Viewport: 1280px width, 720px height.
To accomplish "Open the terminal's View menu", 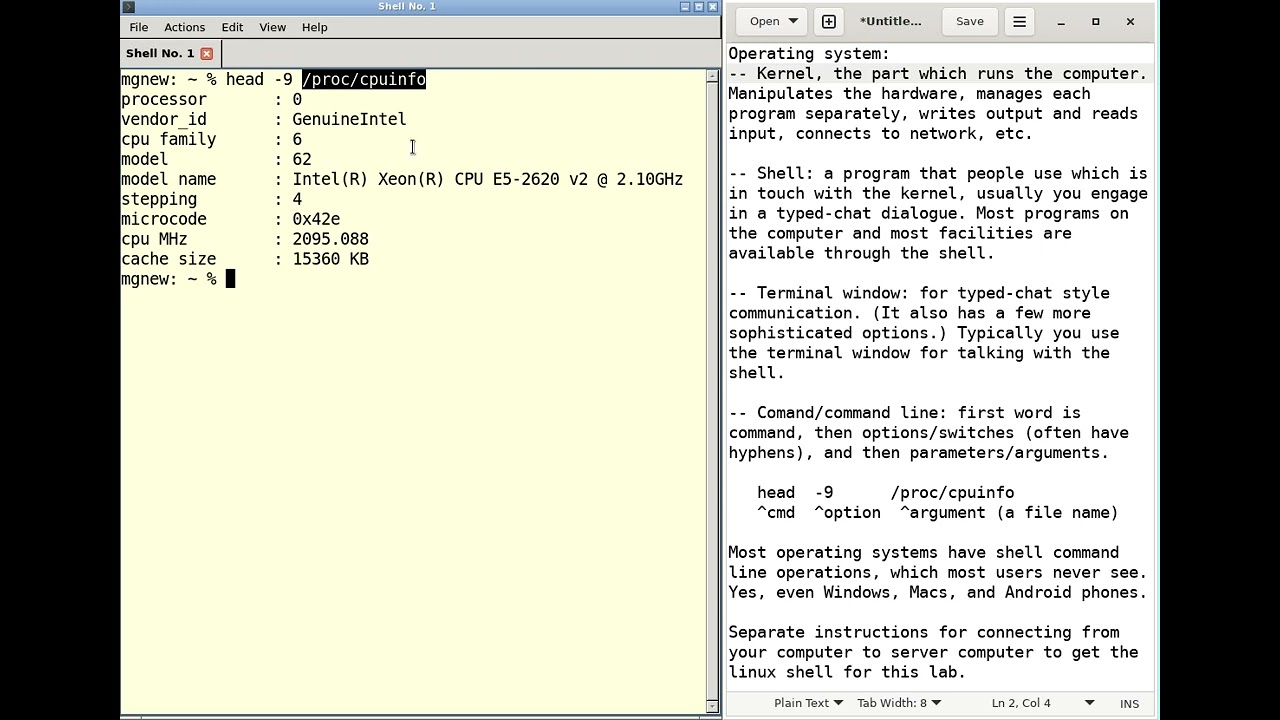I will [272, 27].
